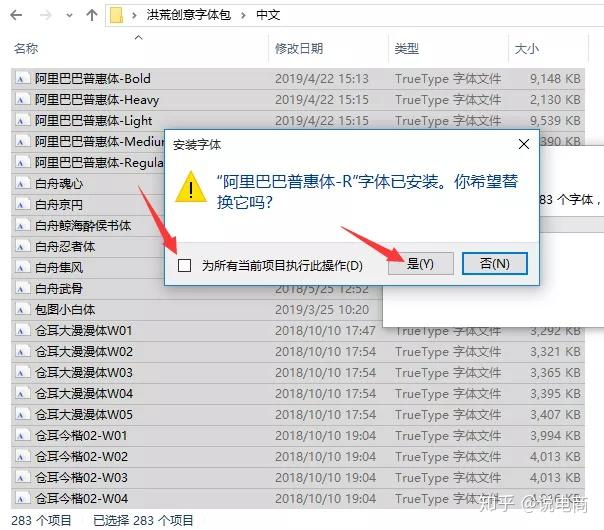Expand breadcrumb chevron before 中文
Viewport: 604px width, 530px height.
243,15
